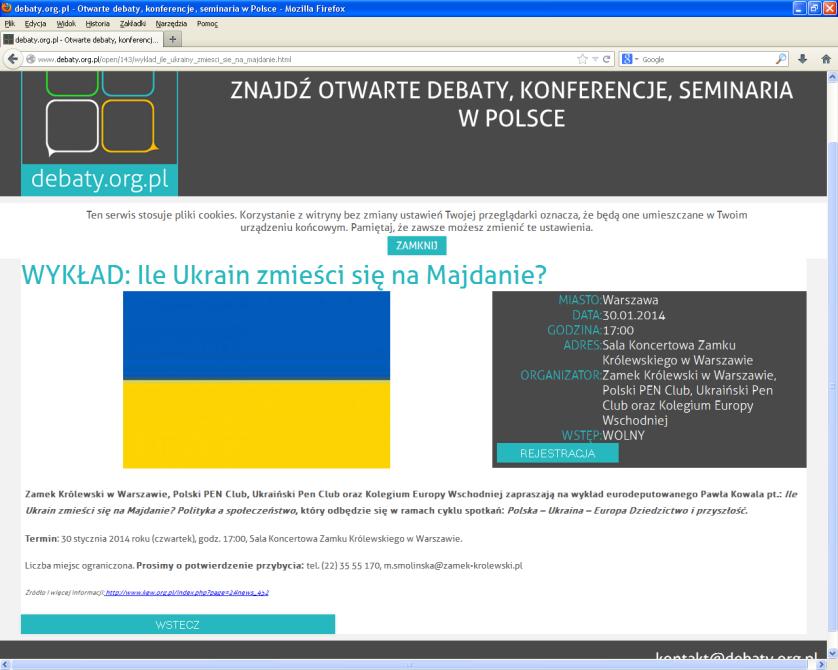Click the m.smolinska@zamek-krolewski.pl email text
The image size is (838, 670).
(453, 565)
